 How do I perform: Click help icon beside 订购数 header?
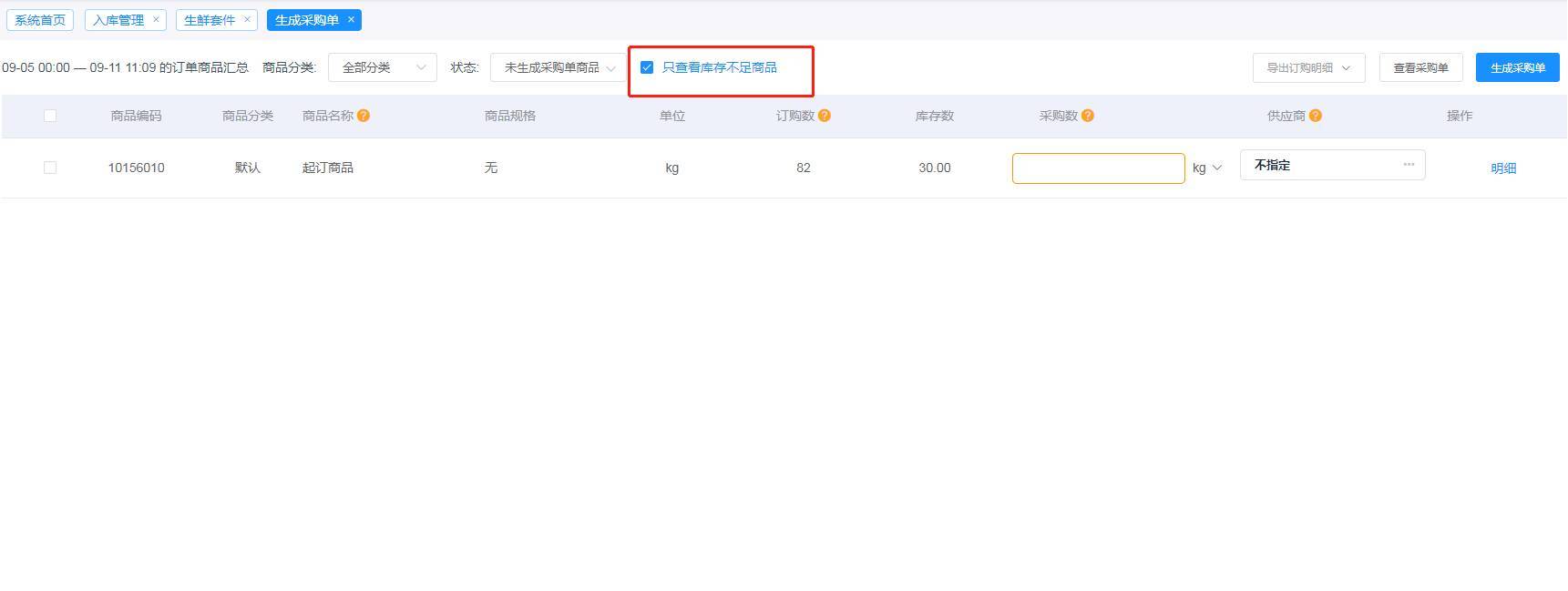click(825, 116)
